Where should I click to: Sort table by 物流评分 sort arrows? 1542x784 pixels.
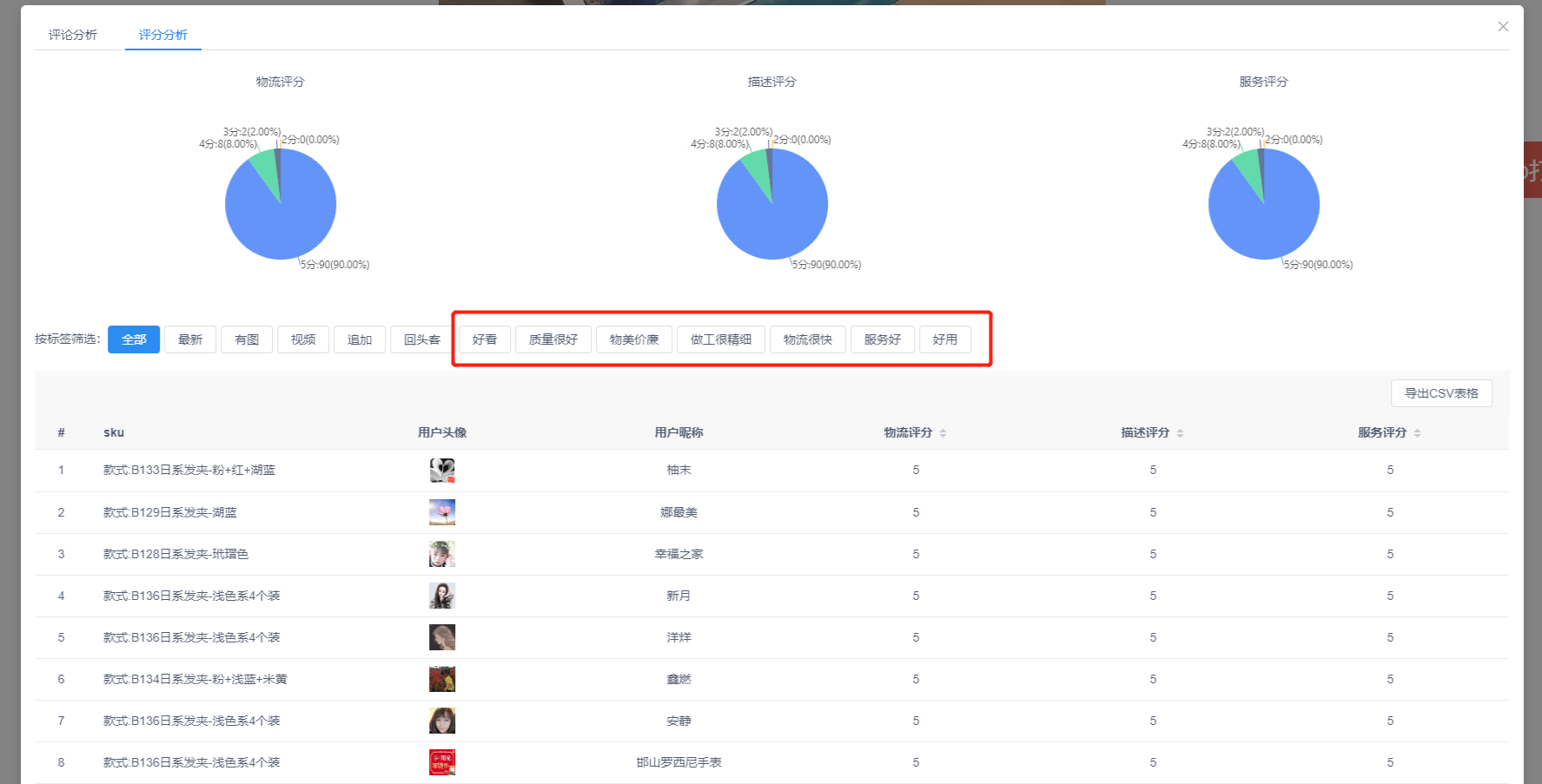pos(943,433)
